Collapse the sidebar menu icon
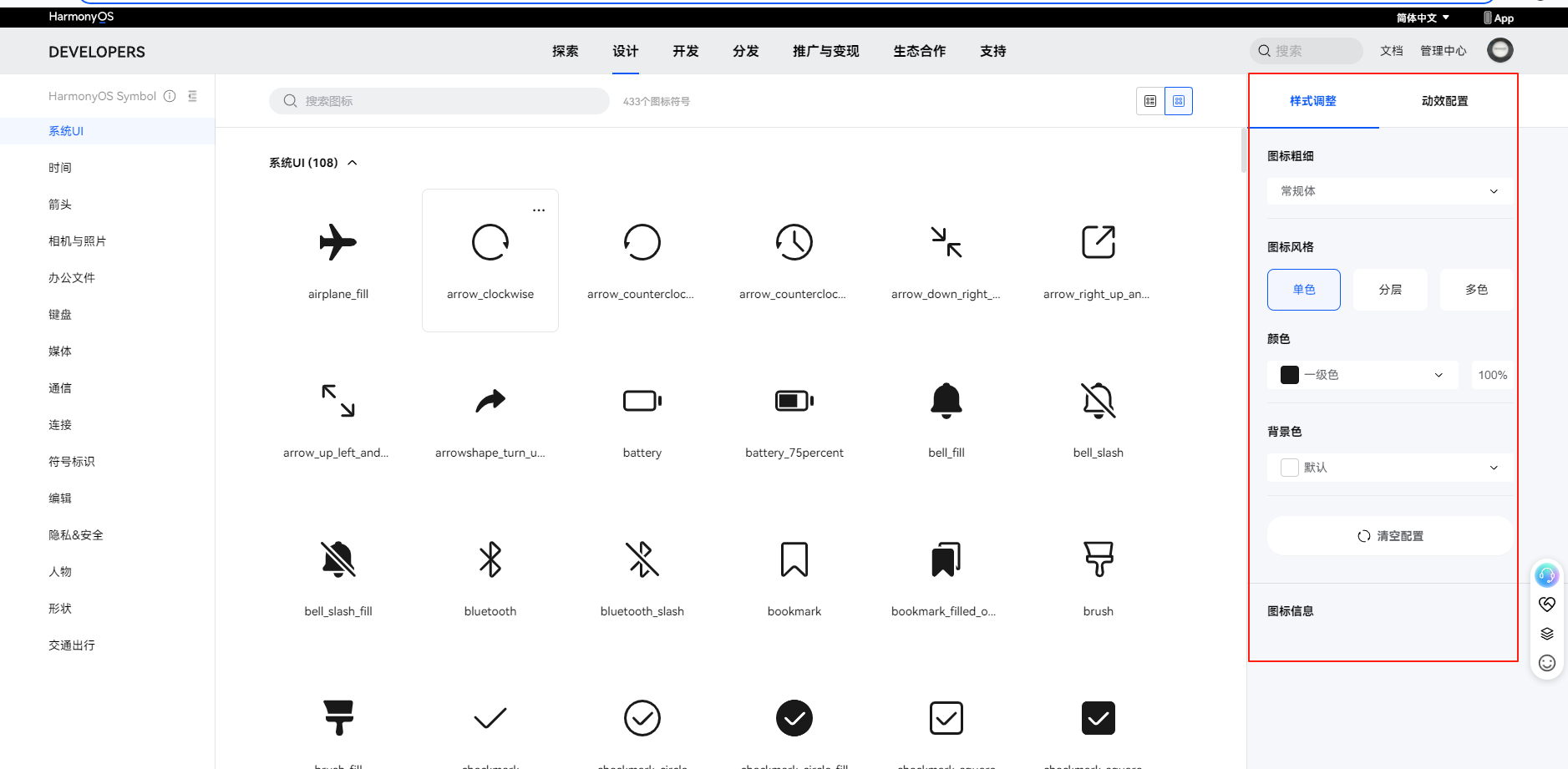The width and height of the screenshot is (1568, 769). tap(193, 96)
